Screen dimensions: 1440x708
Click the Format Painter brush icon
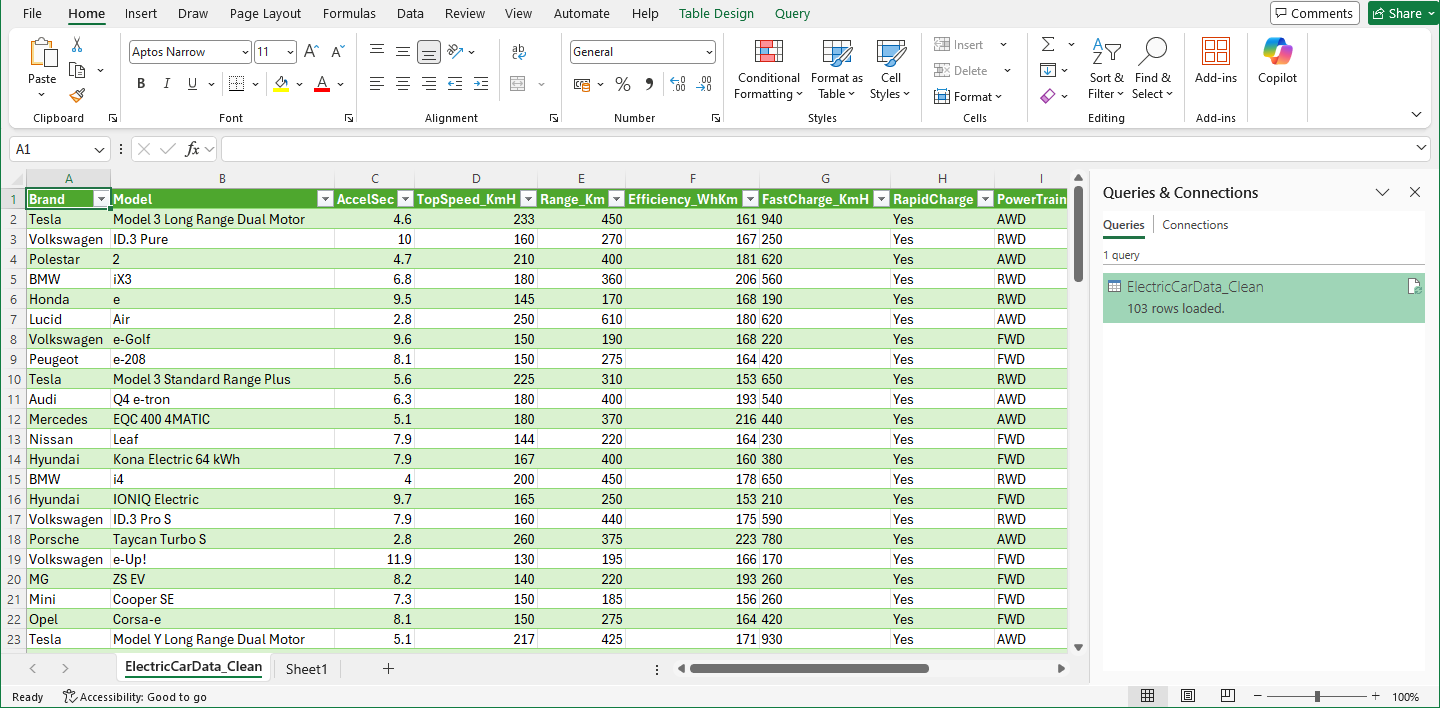(77, 95)
